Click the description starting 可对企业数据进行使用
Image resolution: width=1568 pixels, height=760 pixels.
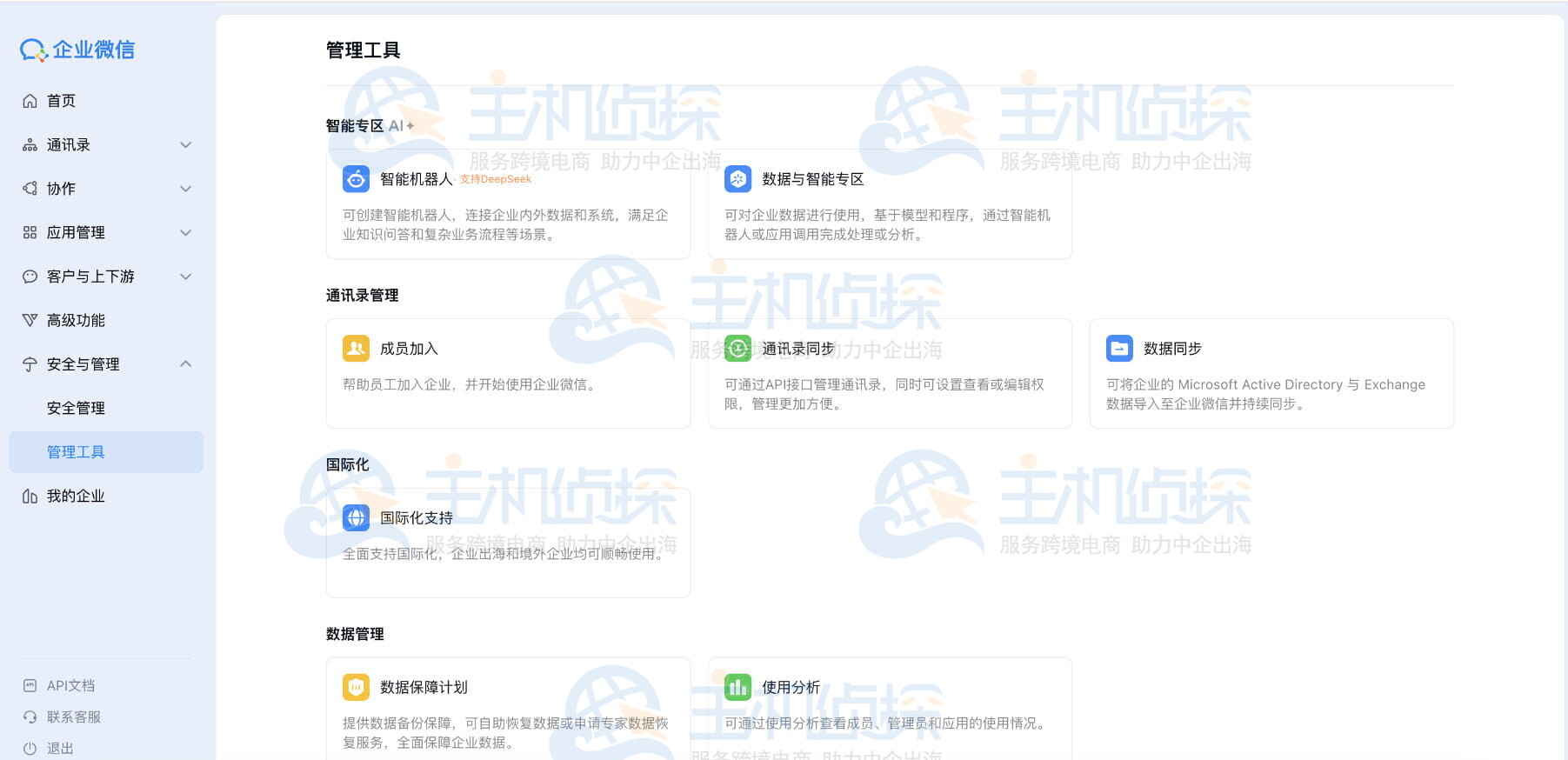(x=887, y=224)
